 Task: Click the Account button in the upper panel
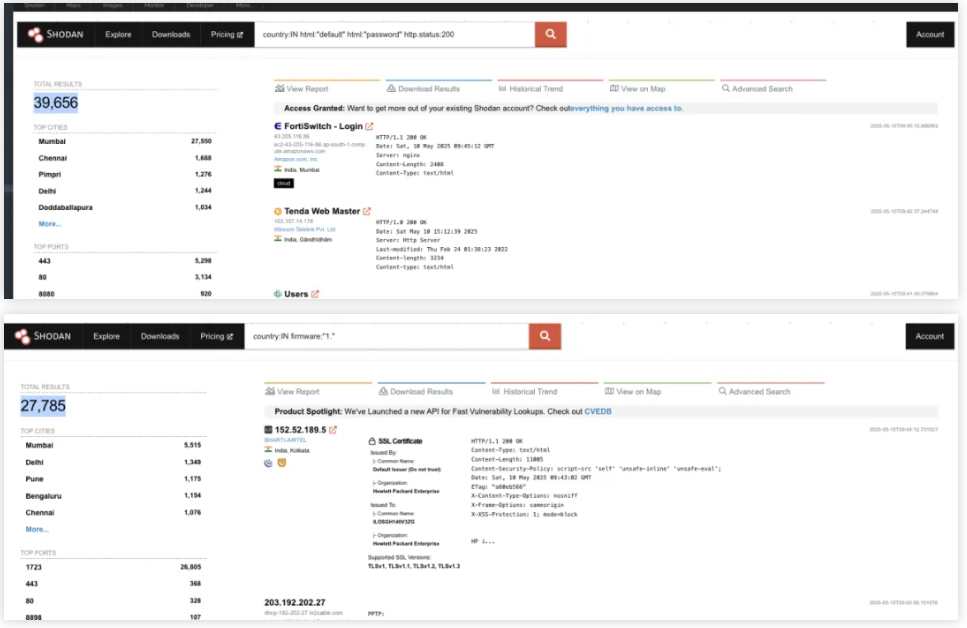929,34
